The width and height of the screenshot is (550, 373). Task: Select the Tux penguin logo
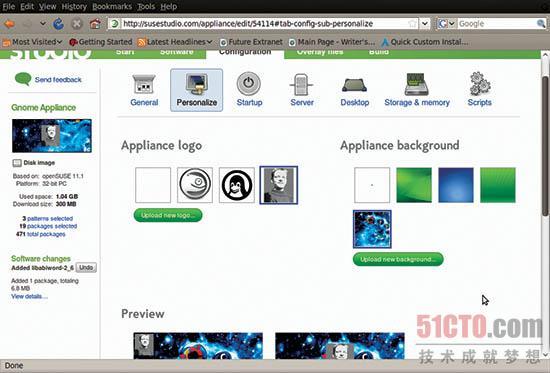[237, 185]
